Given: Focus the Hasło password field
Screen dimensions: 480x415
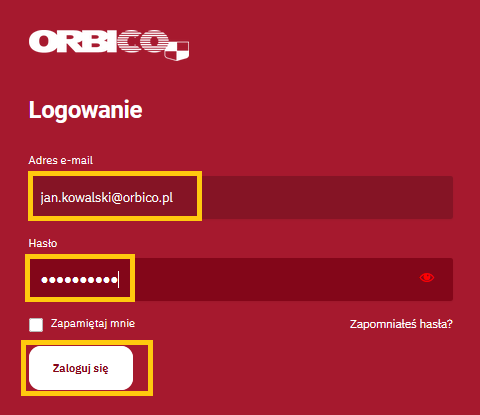Looking at the screenshot, I should tap(241, 279).
